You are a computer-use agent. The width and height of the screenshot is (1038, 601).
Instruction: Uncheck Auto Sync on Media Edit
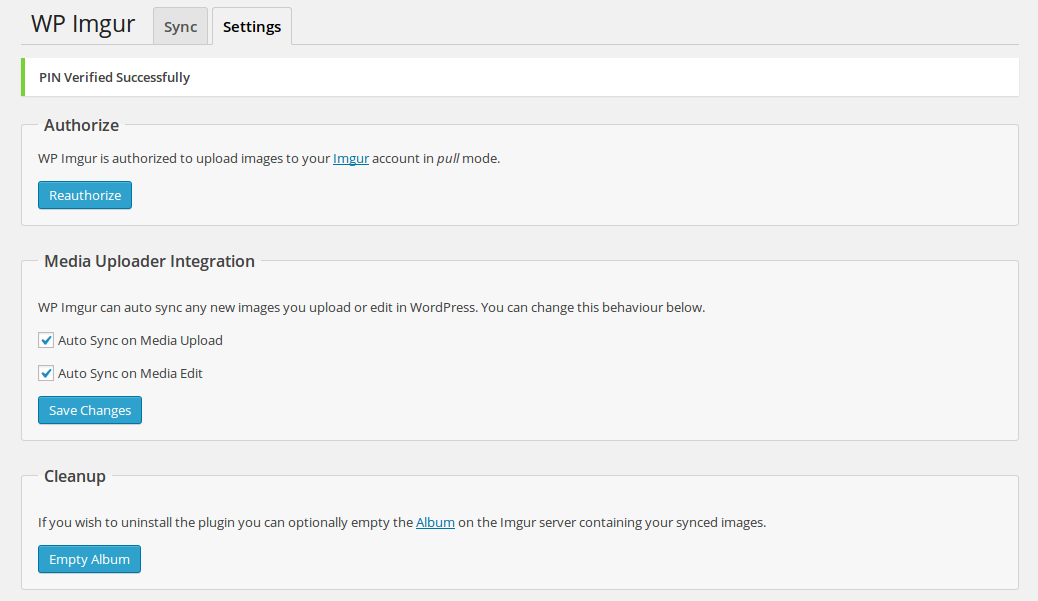point(46,373)
